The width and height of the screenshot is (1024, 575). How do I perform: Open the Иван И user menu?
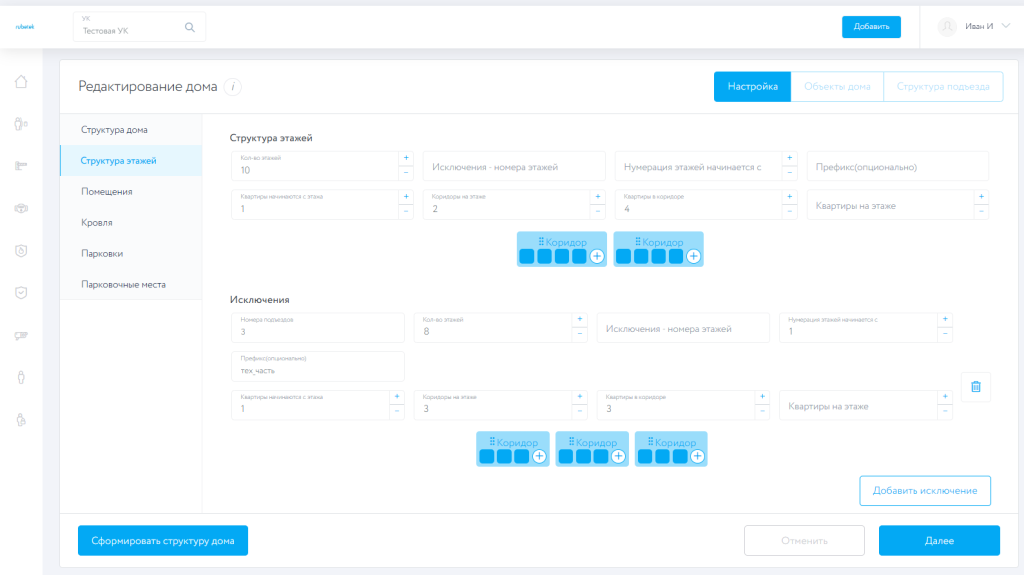click(980, 27)
